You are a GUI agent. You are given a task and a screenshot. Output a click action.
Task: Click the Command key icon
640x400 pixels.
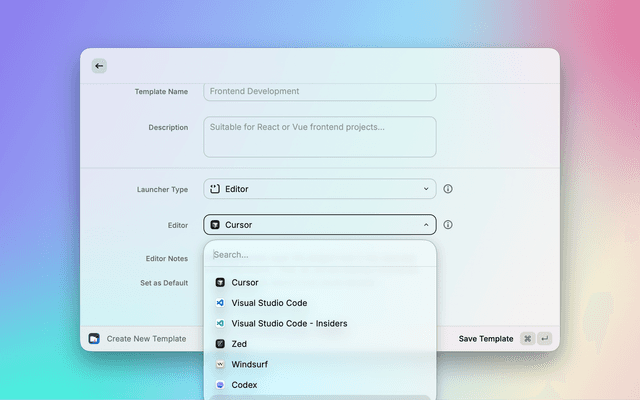(x=527, y=339)
